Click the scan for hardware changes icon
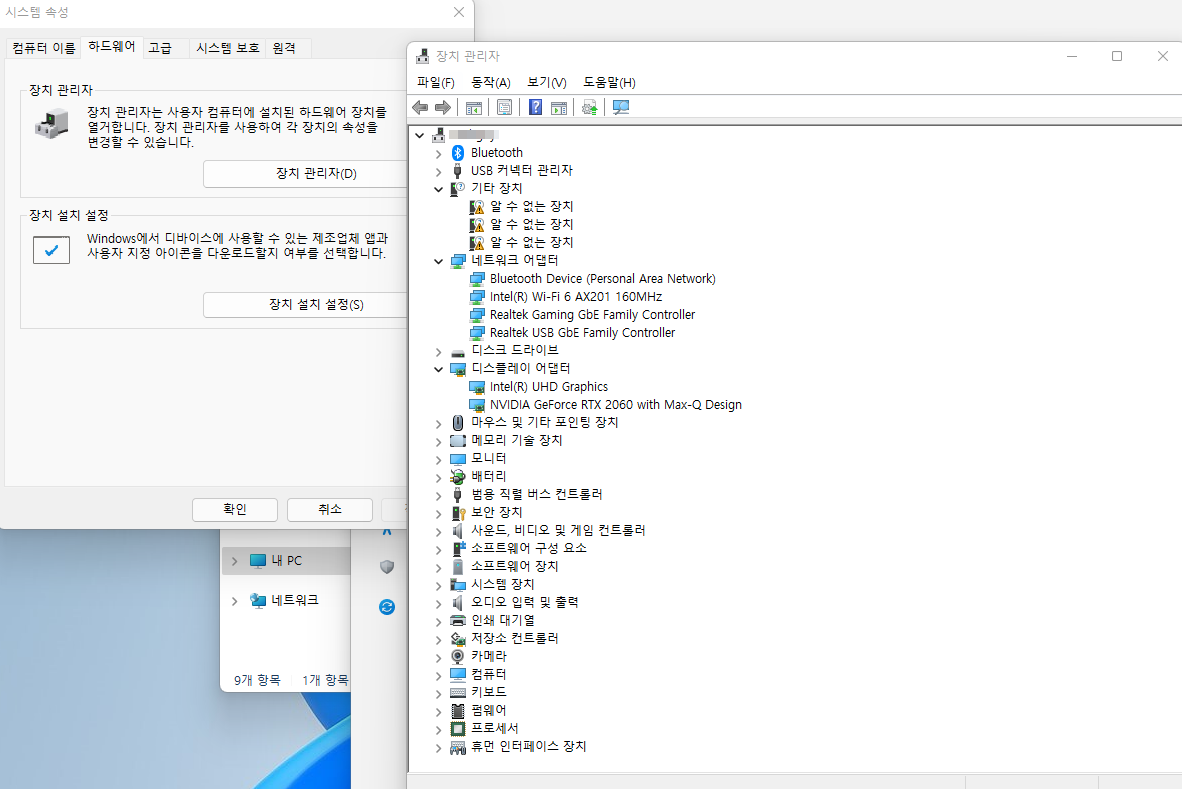The height and width of the screenshot is (789, 1182). pyautogui.click(x=621, y=108)
